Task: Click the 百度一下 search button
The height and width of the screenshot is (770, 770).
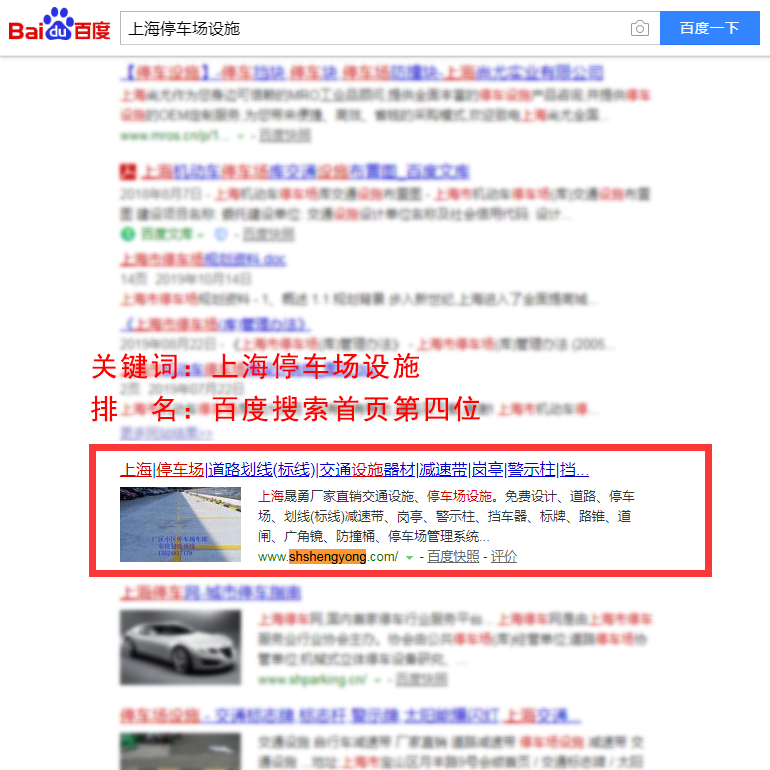Action: 710,28
